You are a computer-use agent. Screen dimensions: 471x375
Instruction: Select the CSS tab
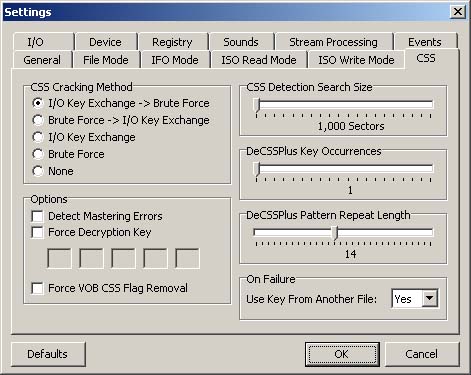point(426,58)
